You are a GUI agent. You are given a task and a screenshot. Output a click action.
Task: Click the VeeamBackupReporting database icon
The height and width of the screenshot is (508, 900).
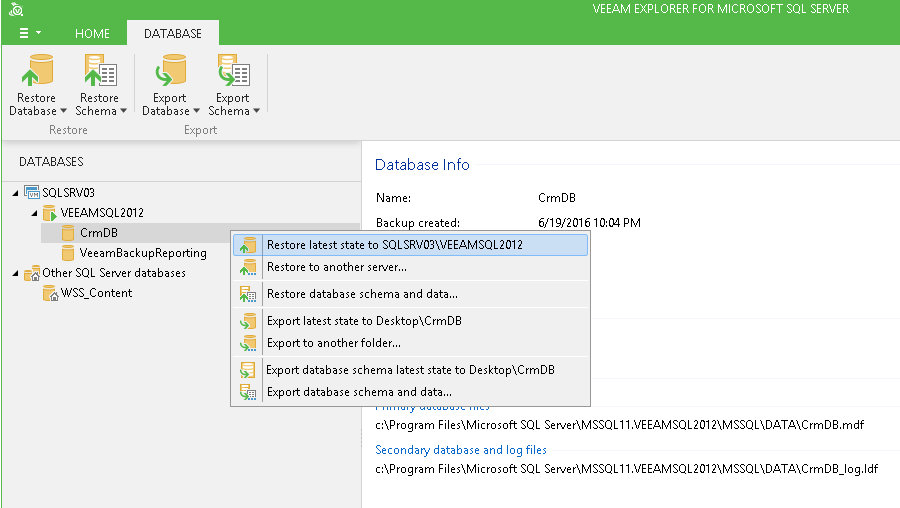68,253
